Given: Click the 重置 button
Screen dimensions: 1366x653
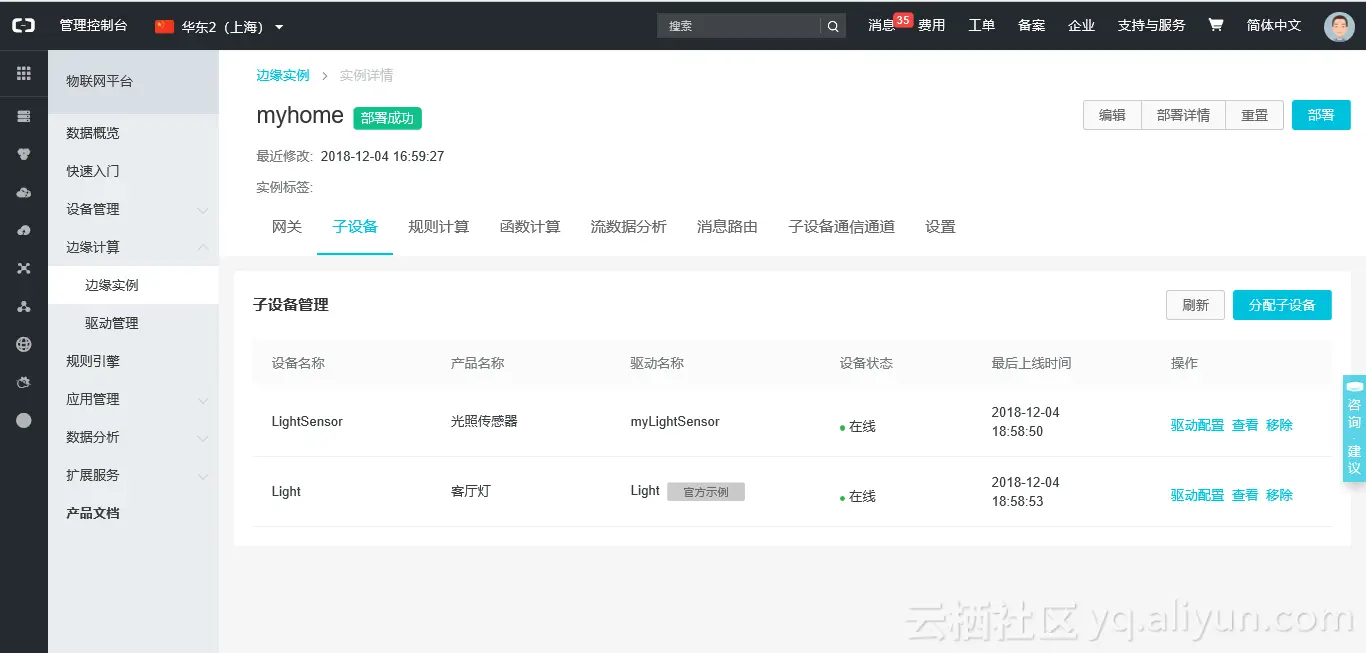Looking at the screenshot, I should click(x=1255, y=115).
